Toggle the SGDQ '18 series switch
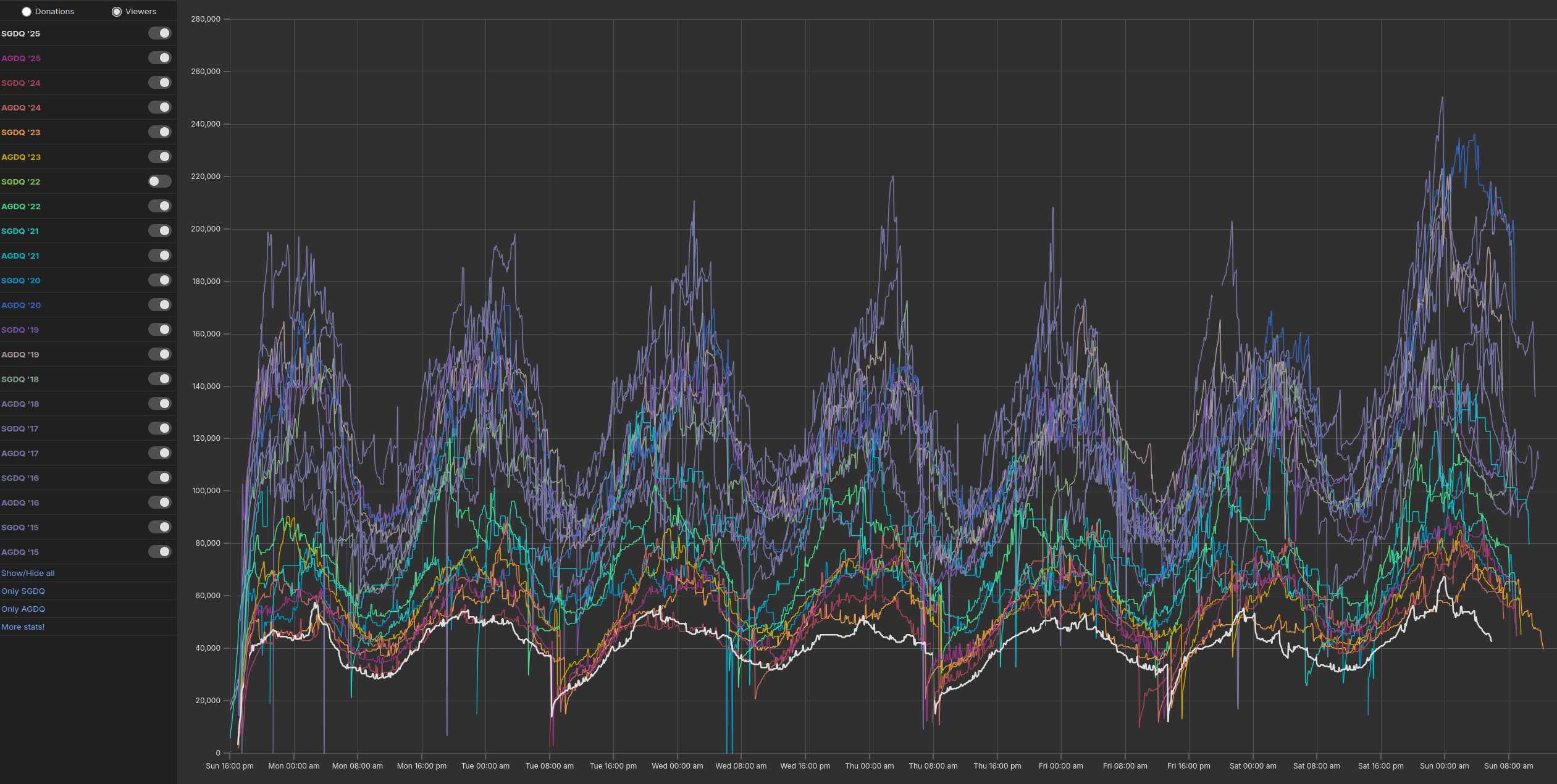Image resolution: width=1557 pixels, height=784 pixels. pos(160,379)
